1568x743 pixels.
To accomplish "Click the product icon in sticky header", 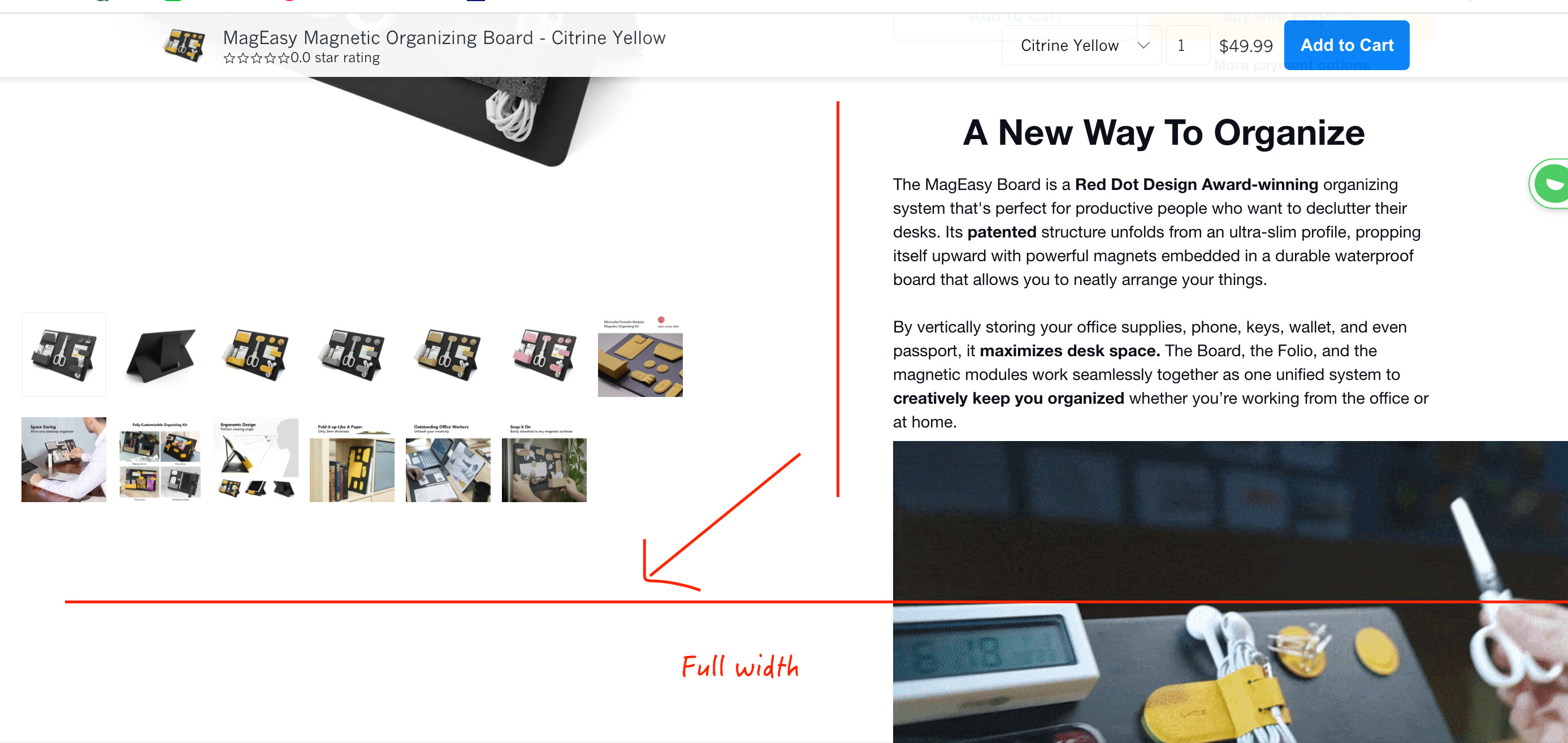I will 184,46.
